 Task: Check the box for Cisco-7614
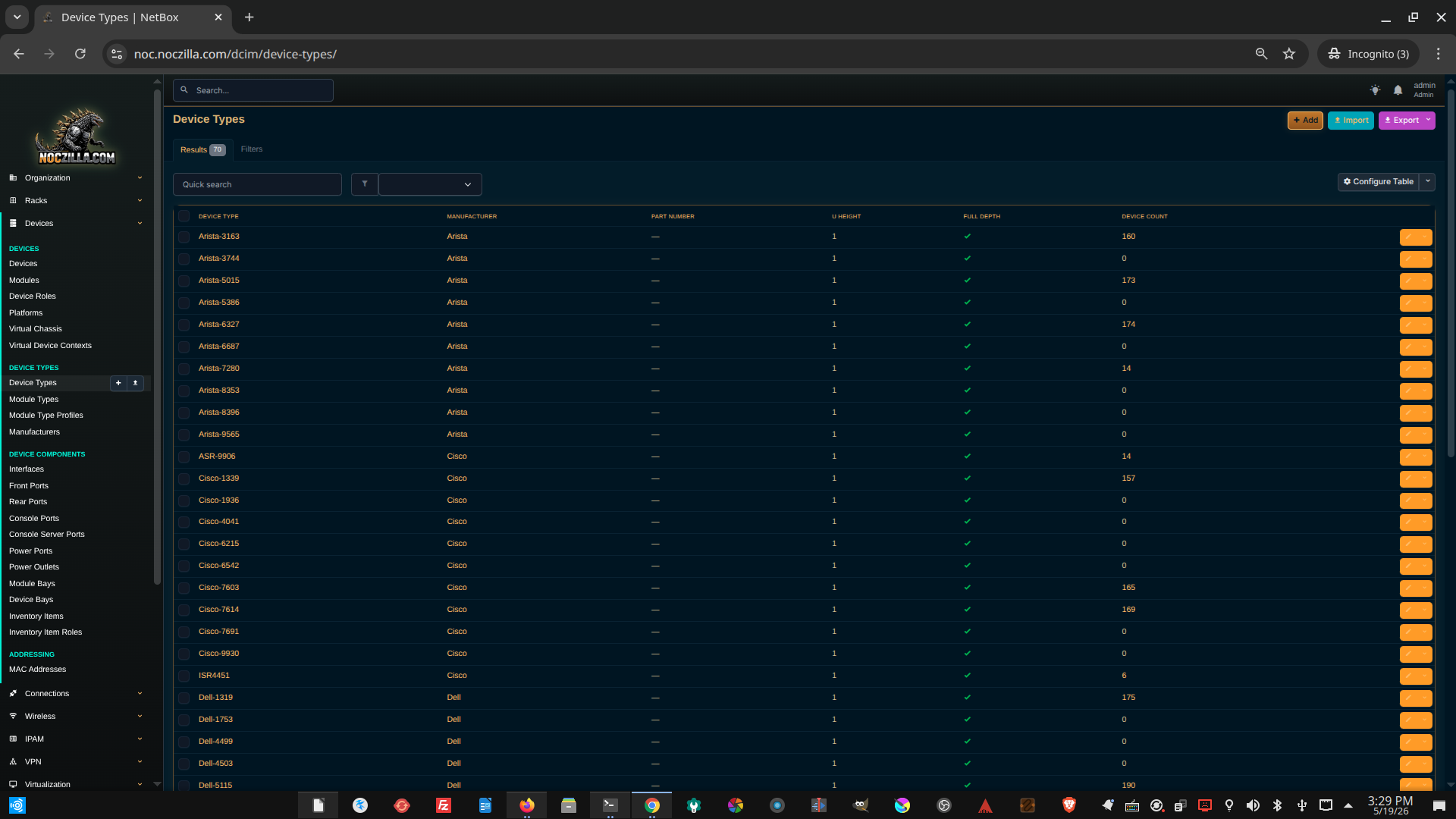click(x=184, y=610)
